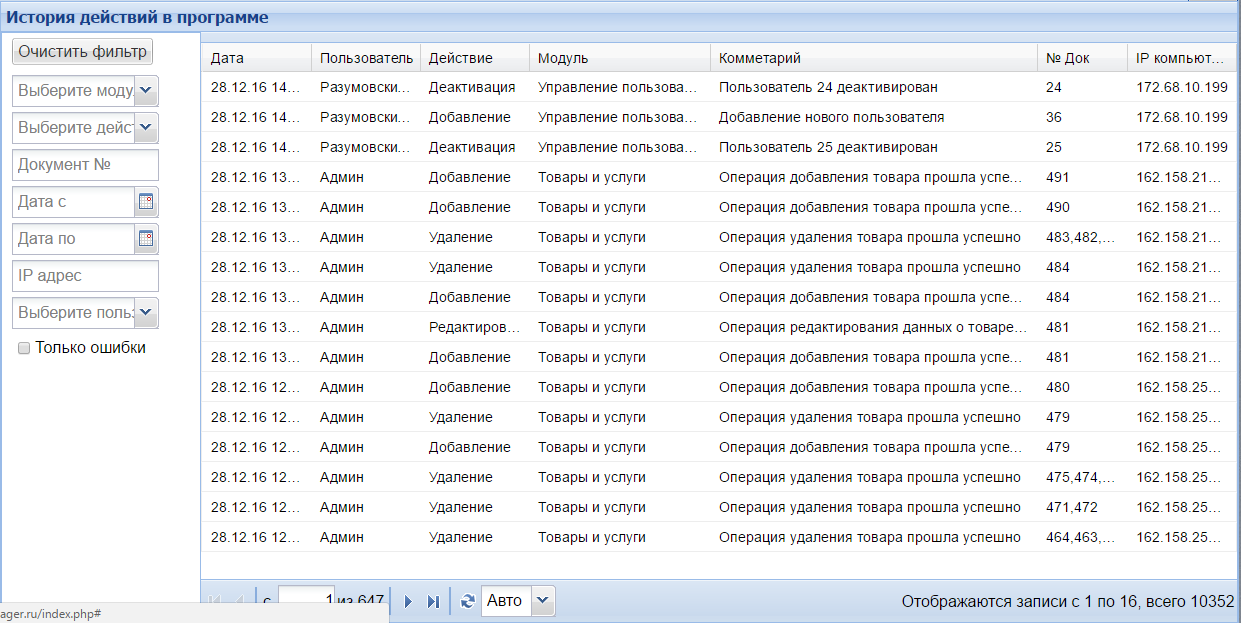Sort by the 'Дата' column header
This screenshot has height=623, width=1241.
point(256,58)
